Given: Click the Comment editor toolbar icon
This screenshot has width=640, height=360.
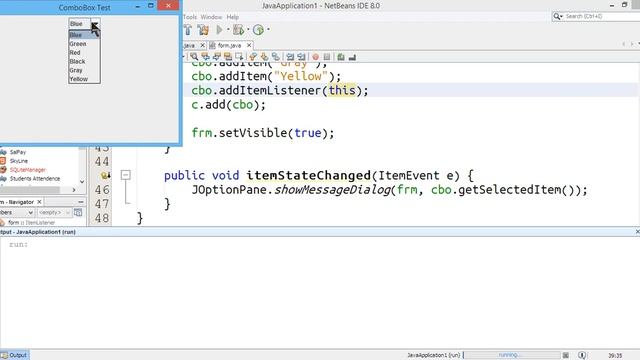Looking at the screenshot, I should (341, 57).
